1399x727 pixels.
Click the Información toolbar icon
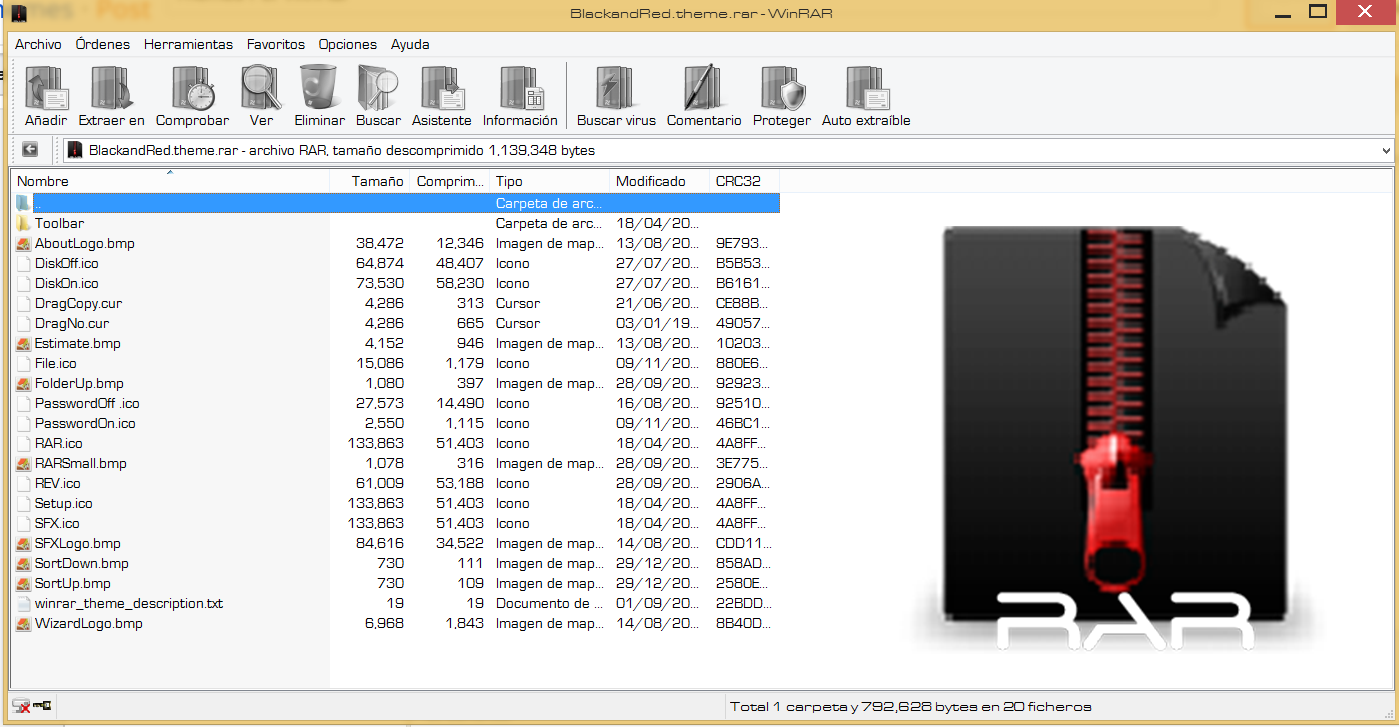pyautogui.click(x=520, y=88)
